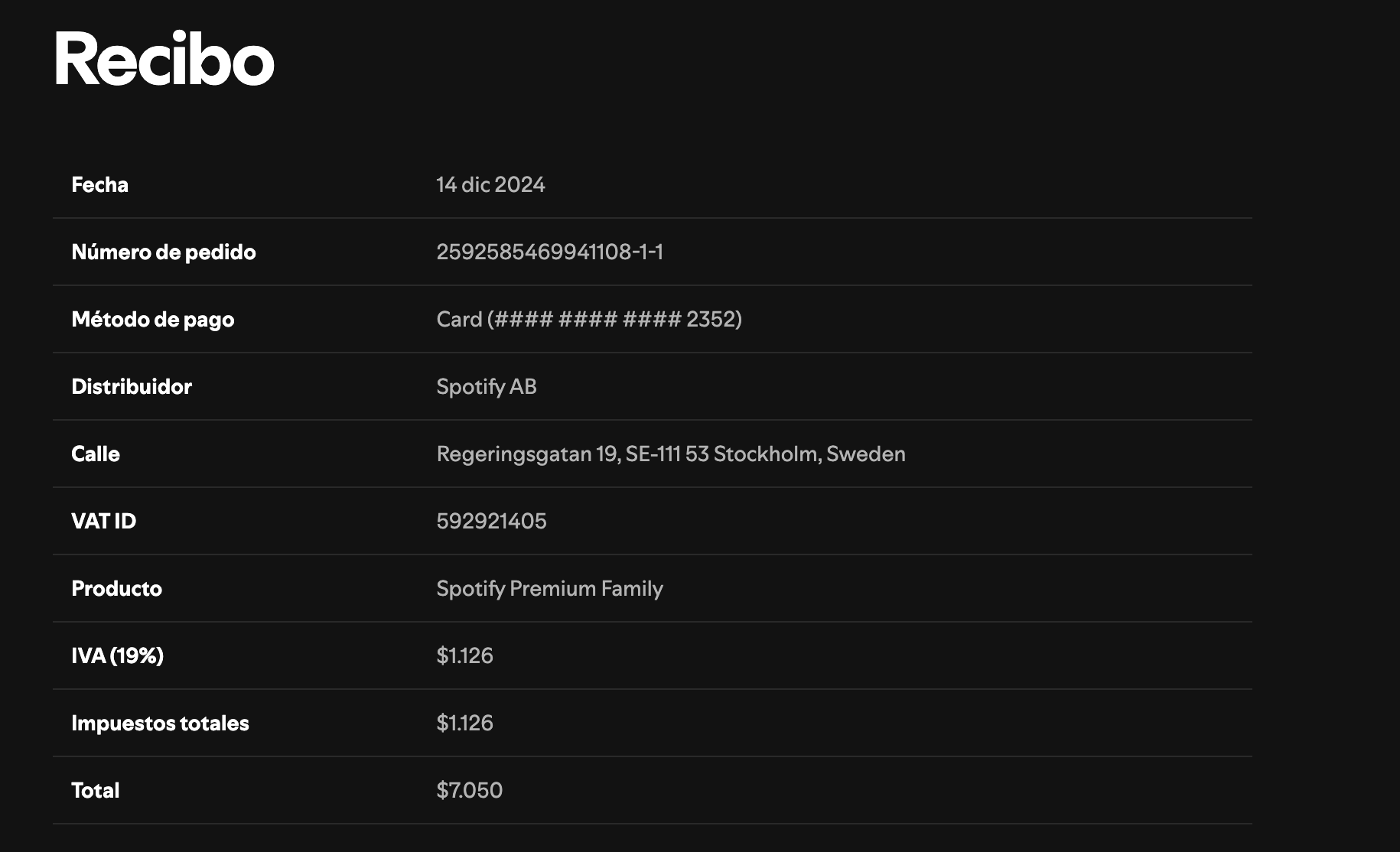The width and height of the screenshot is (1400, 852).
Task: Click the Número de pedido label
Action: click(163, 252)
